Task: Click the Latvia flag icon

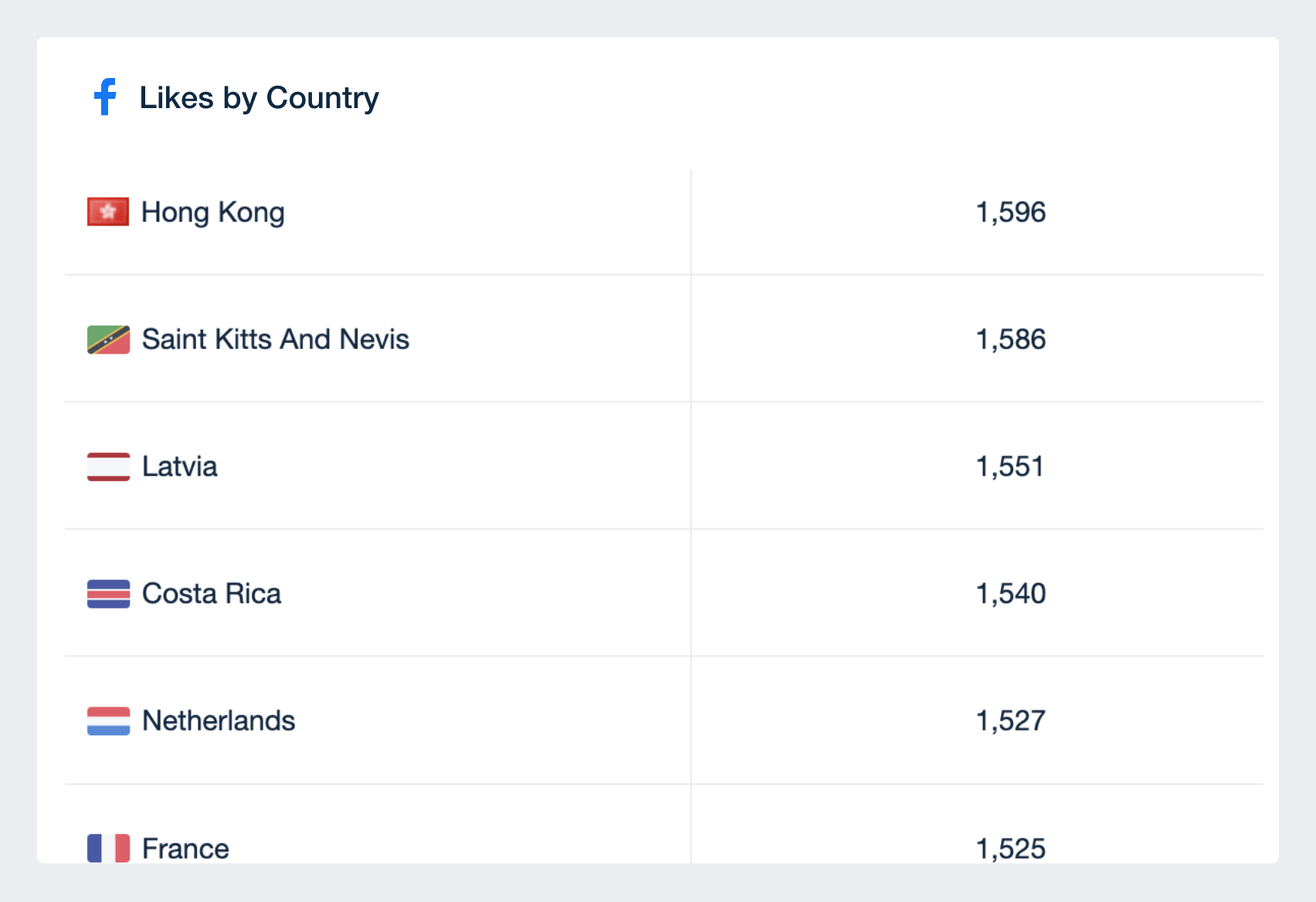Action: (108, 466)
